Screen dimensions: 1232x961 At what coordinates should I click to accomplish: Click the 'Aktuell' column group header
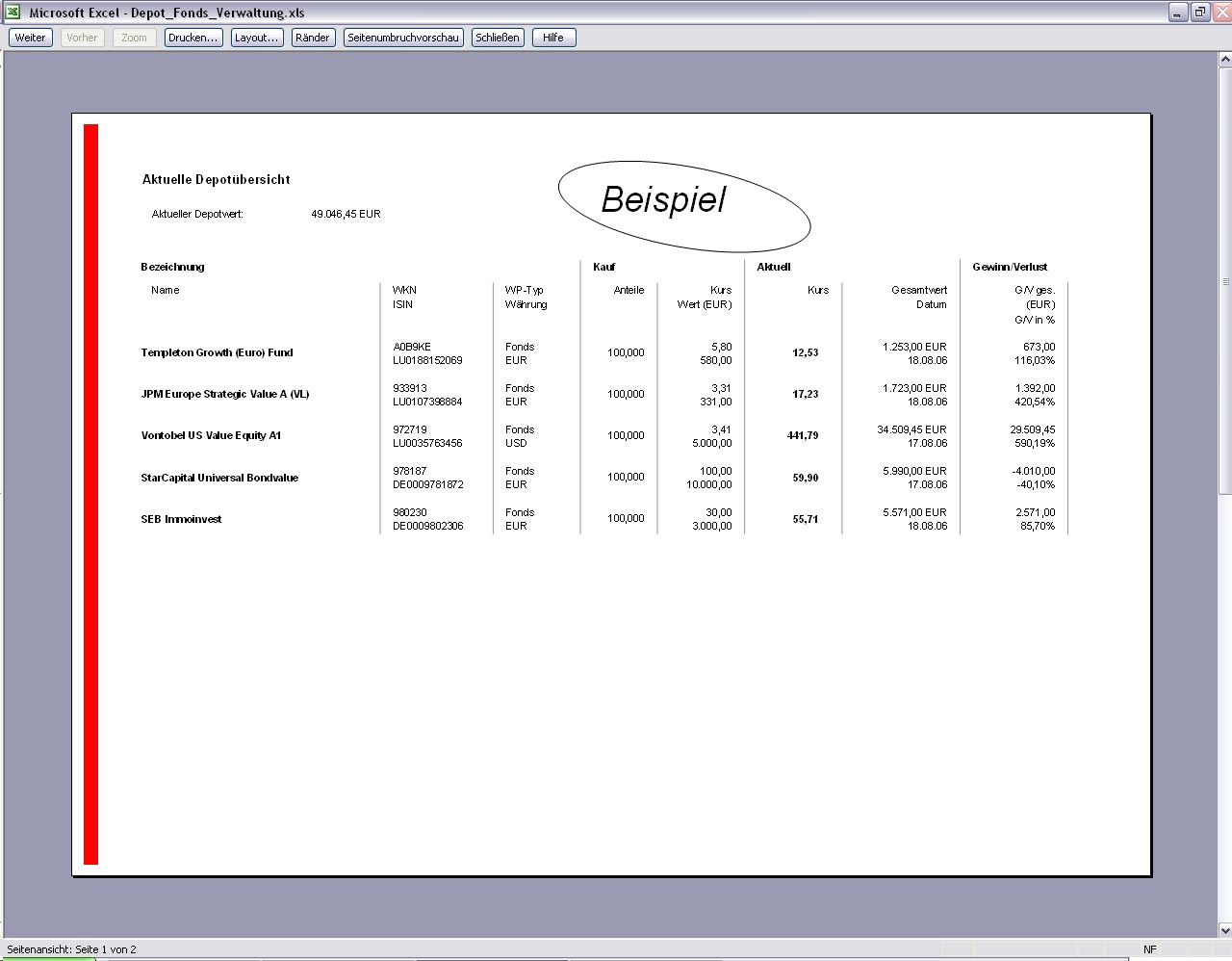pyautogui.click(x=774, y=267)
